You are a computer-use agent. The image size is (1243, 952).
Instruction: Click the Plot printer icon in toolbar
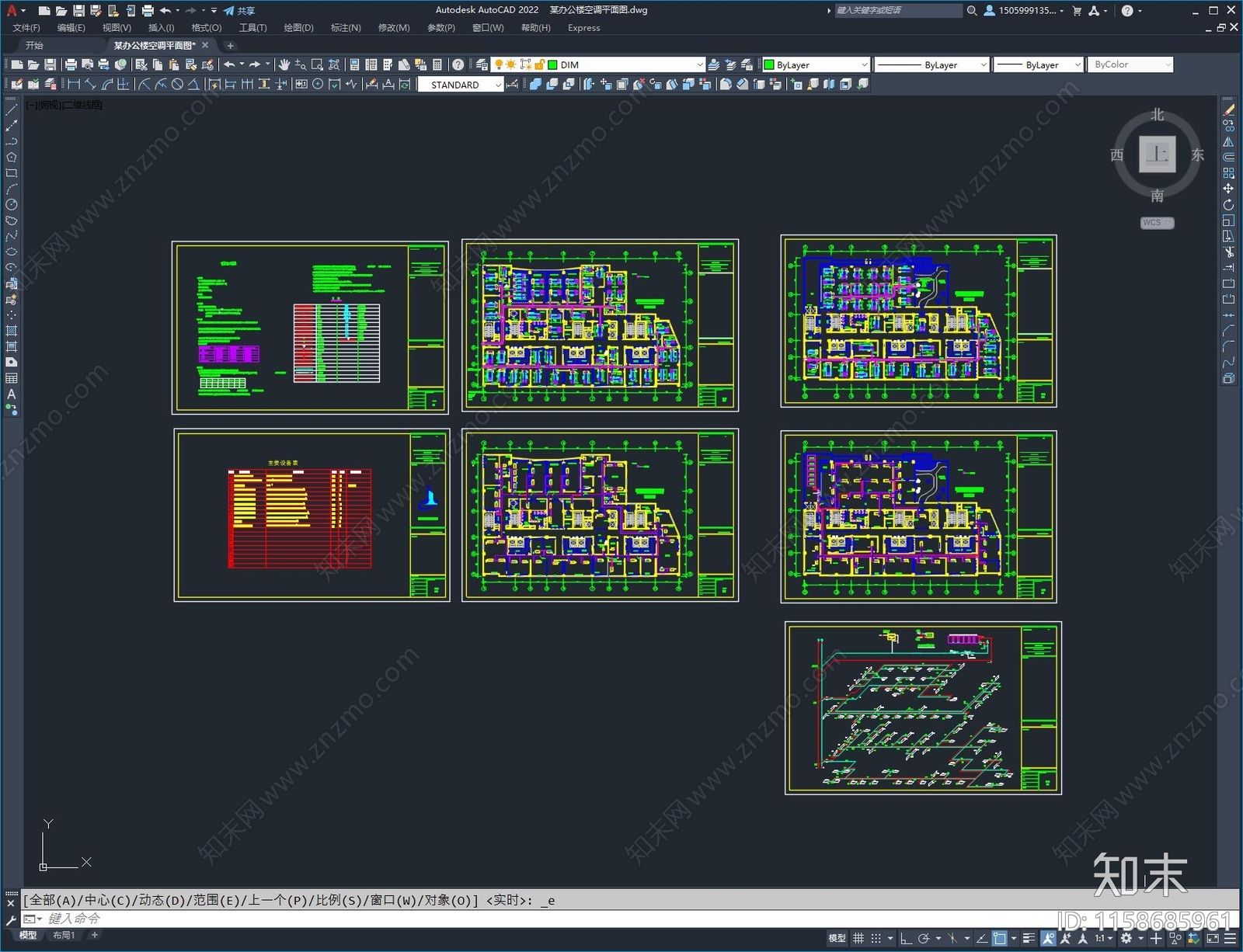coord(71,64)
